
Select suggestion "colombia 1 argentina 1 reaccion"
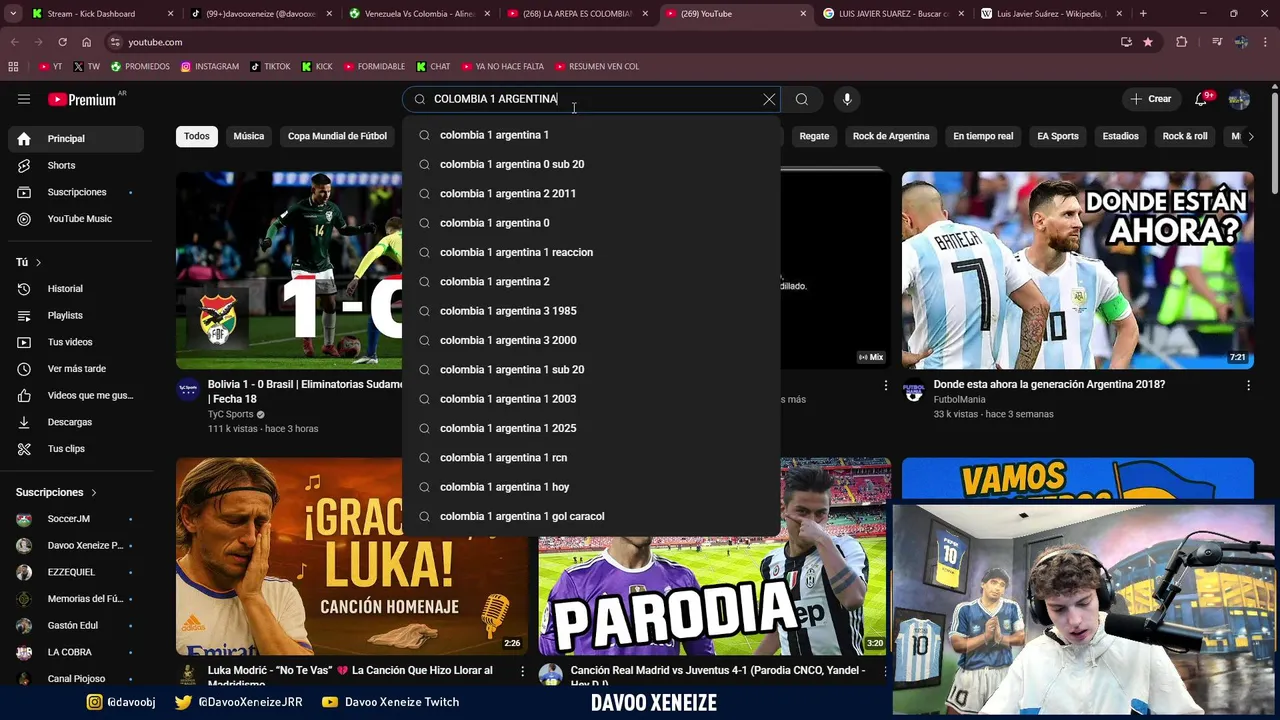pyautogui.click(x=591, y=252)
